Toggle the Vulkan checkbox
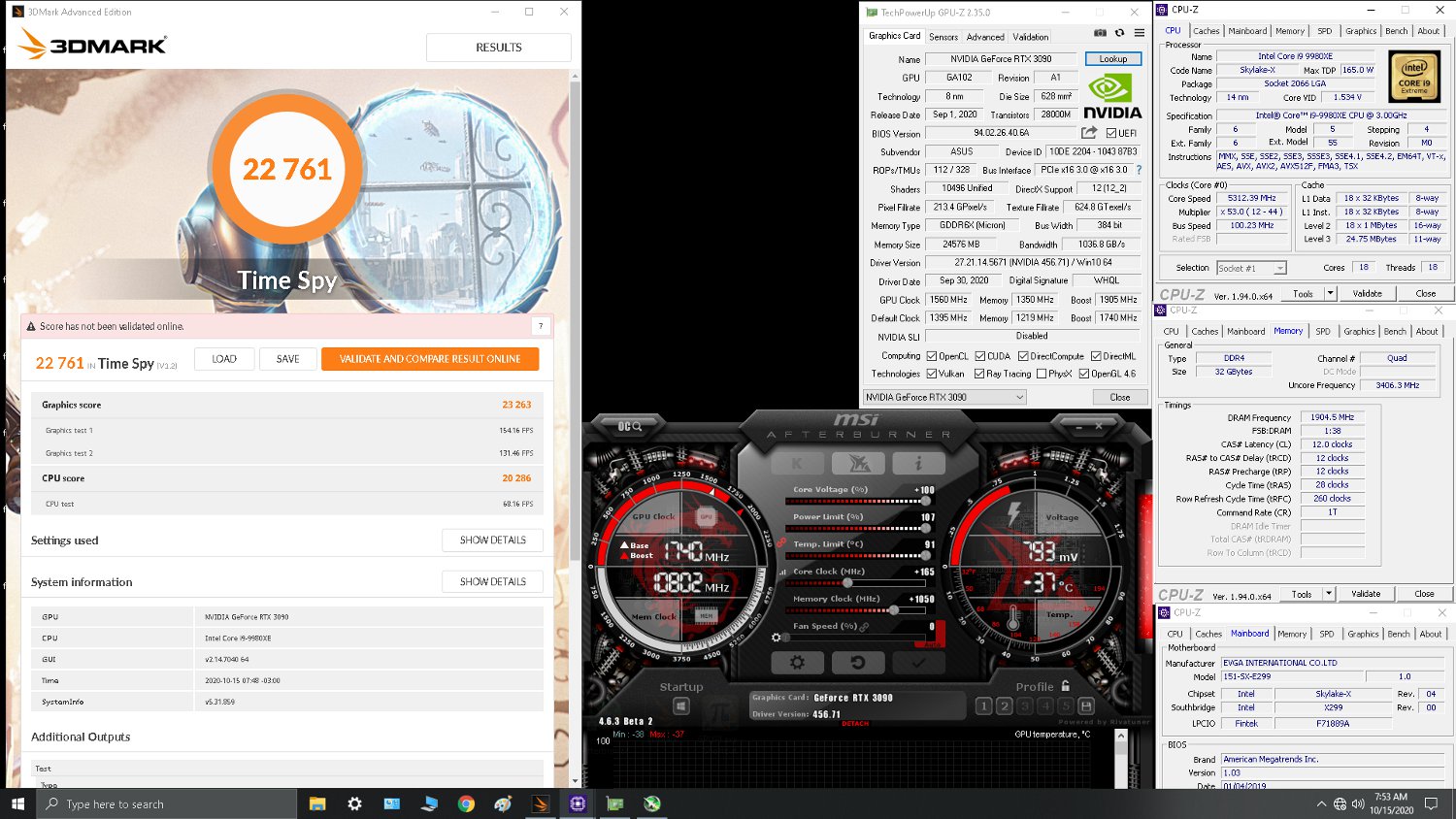The height and width of the screenshot is (819, 1456). point(932,374)
